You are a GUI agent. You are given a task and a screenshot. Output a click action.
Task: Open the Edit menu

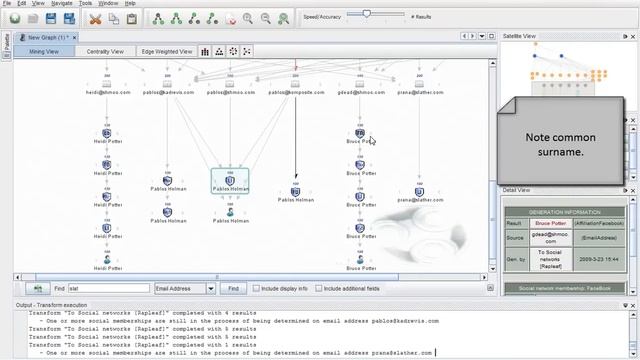coord(22,3)
